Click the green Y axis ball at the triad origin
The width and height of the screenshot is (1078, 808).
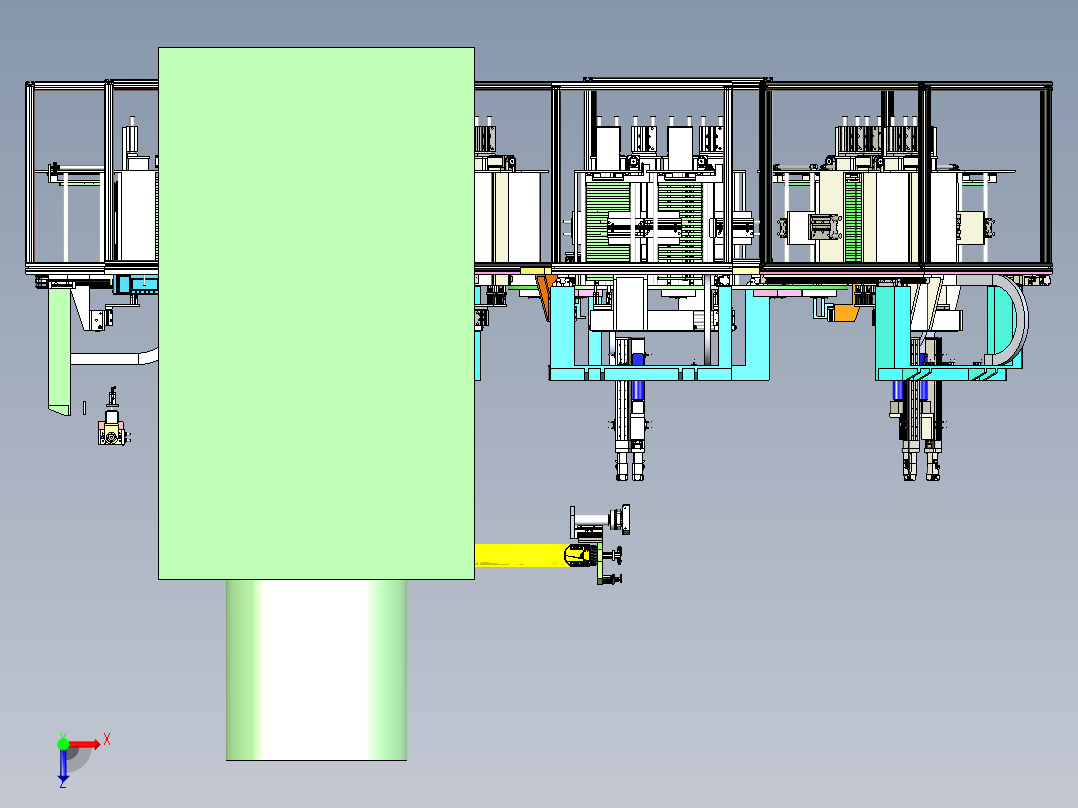(63, 744)
